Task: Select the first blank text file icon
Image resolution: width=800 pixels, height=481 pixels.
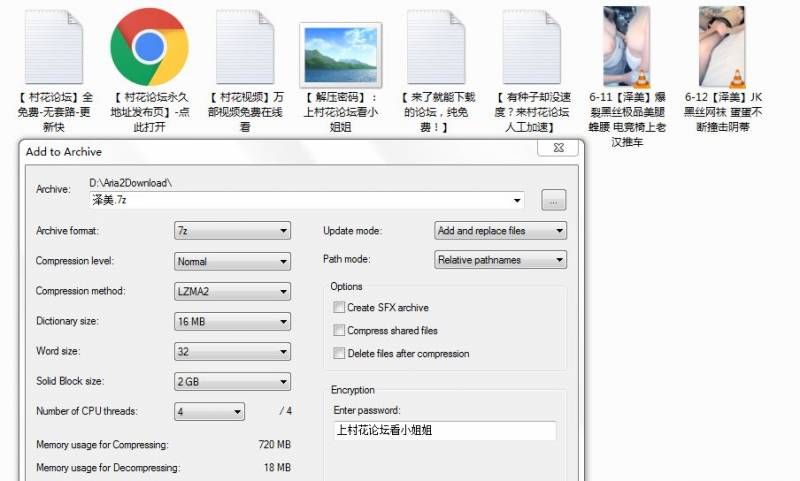Action: (x=54, y=46)
